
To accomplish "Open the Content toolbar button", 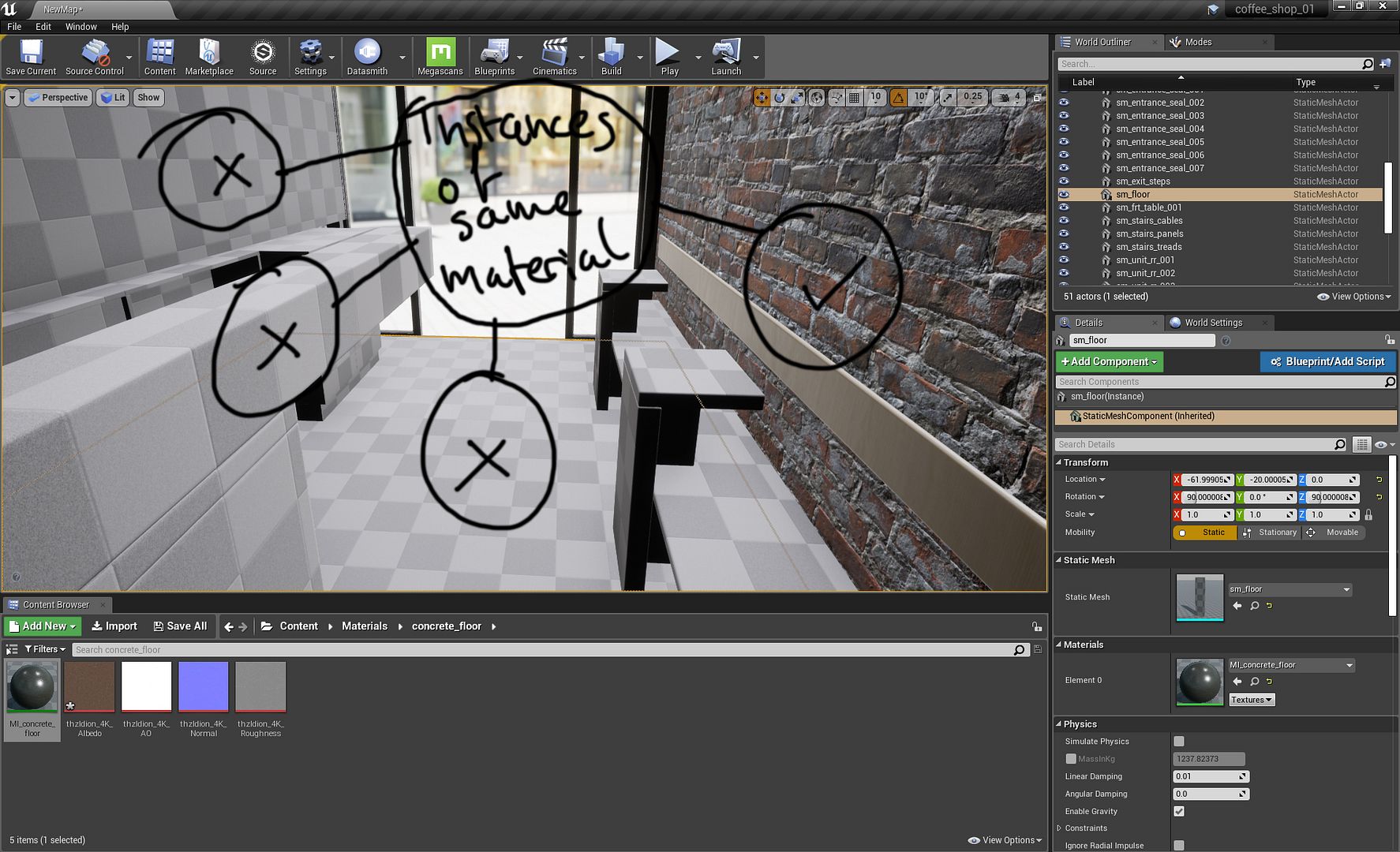I will pyautogui.click(x=160, y=58).
